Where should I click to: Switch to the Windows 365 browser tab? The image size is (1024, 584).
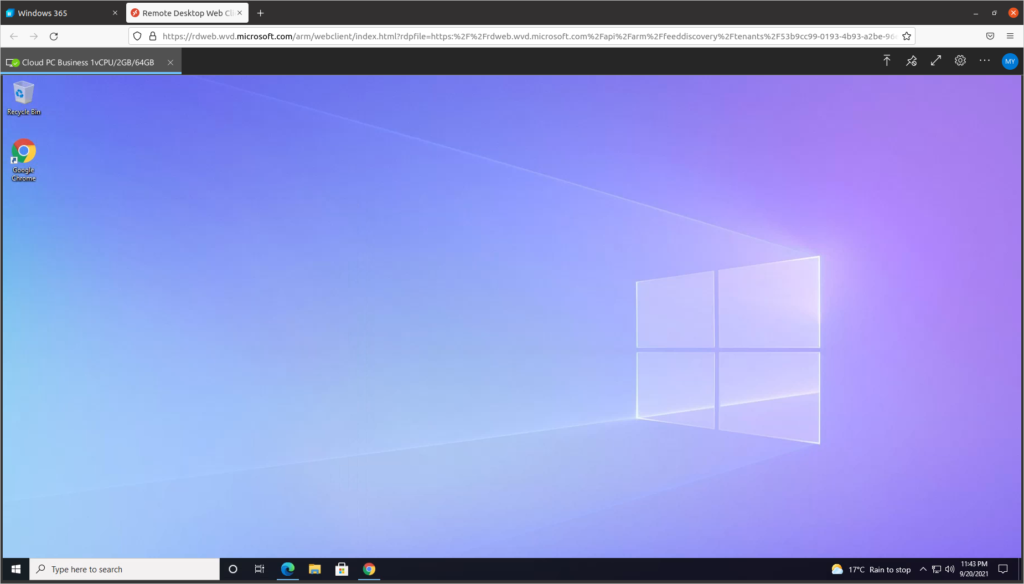pos(61,13)
